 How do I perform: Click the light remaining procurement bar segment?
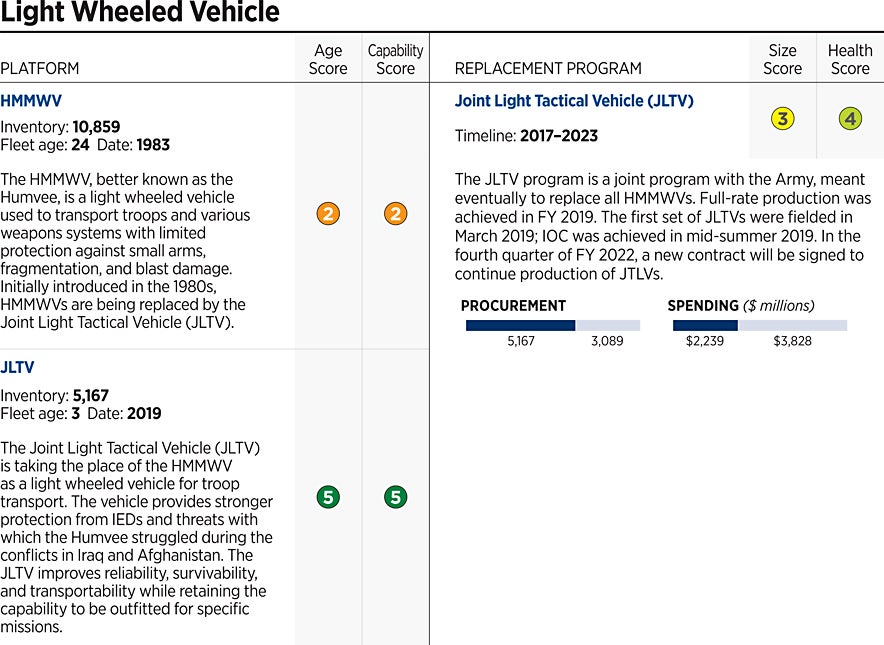[607, 325]
